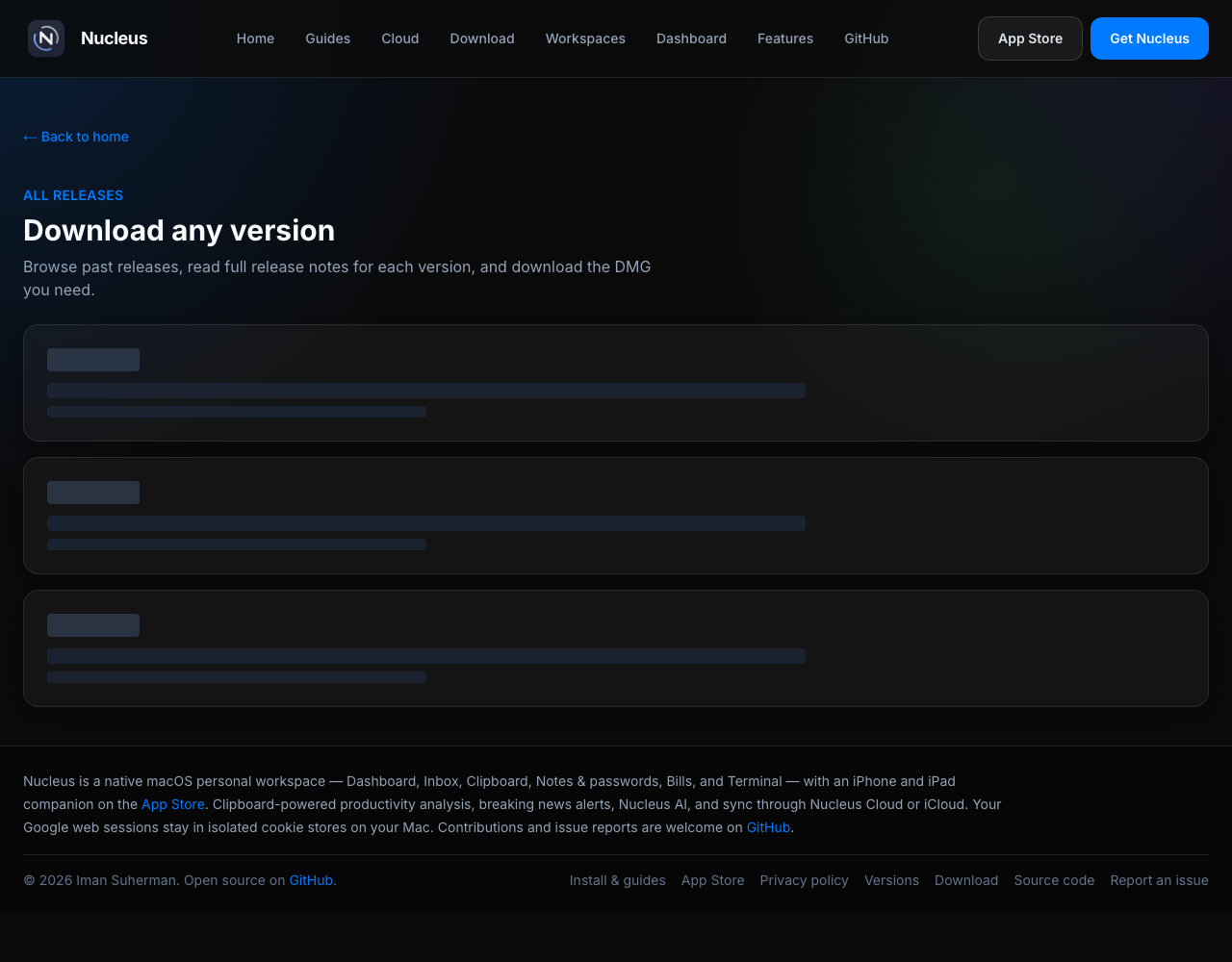The width and height of the screenshot is (1232, 962).
Task: Open the GitHub link beside the copyright notice
Action: [311, 880]
